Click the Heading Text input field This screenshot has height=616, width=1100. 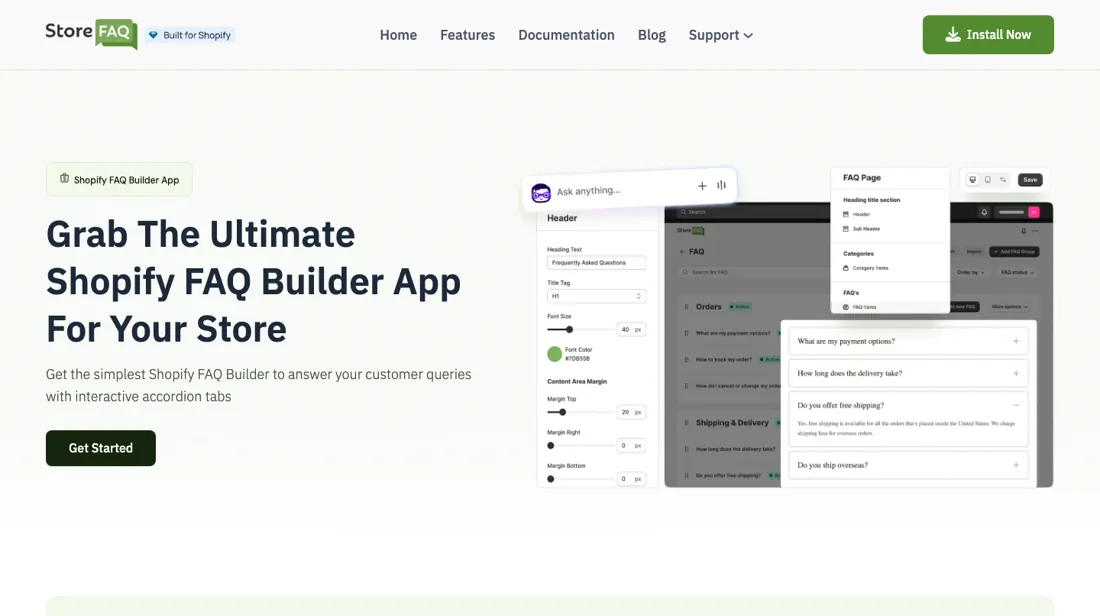(x=596, y=262)
